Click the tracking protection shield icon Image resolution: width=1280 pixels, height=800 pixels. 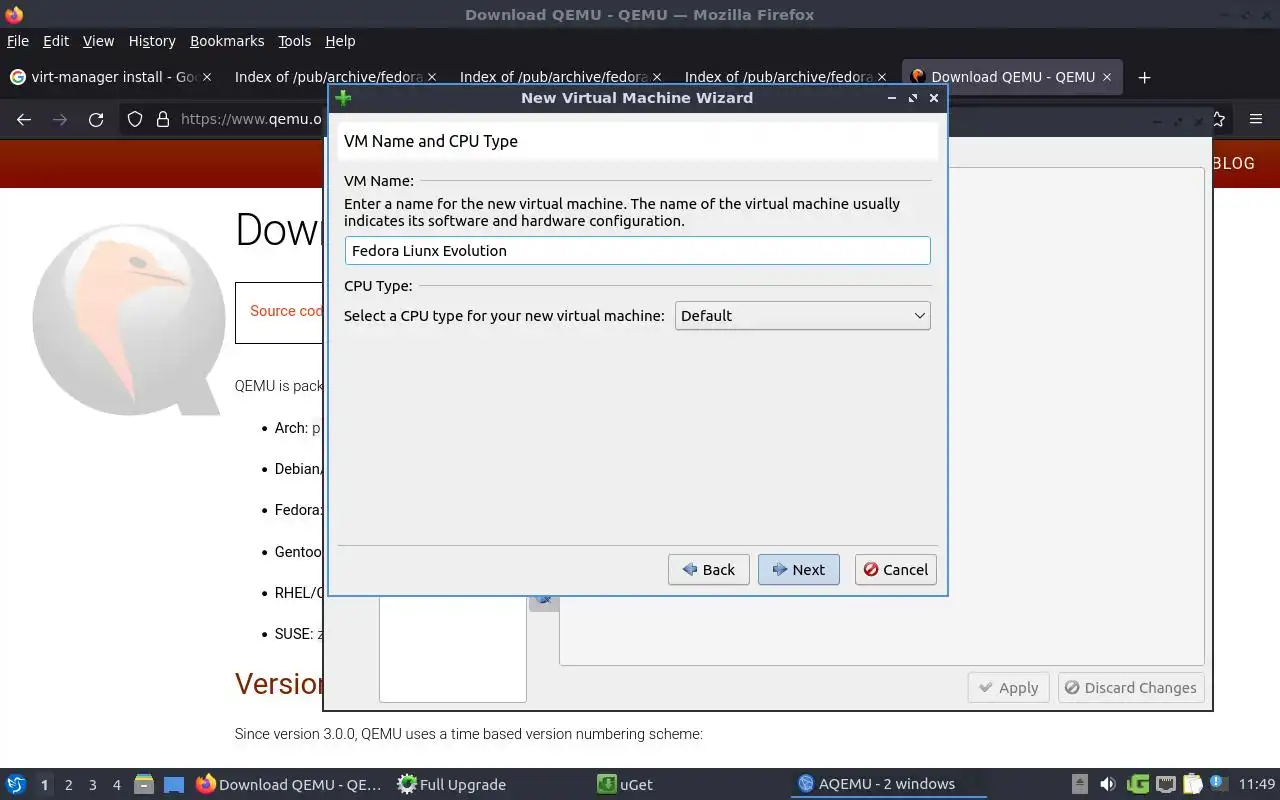(x=135, y=119)
